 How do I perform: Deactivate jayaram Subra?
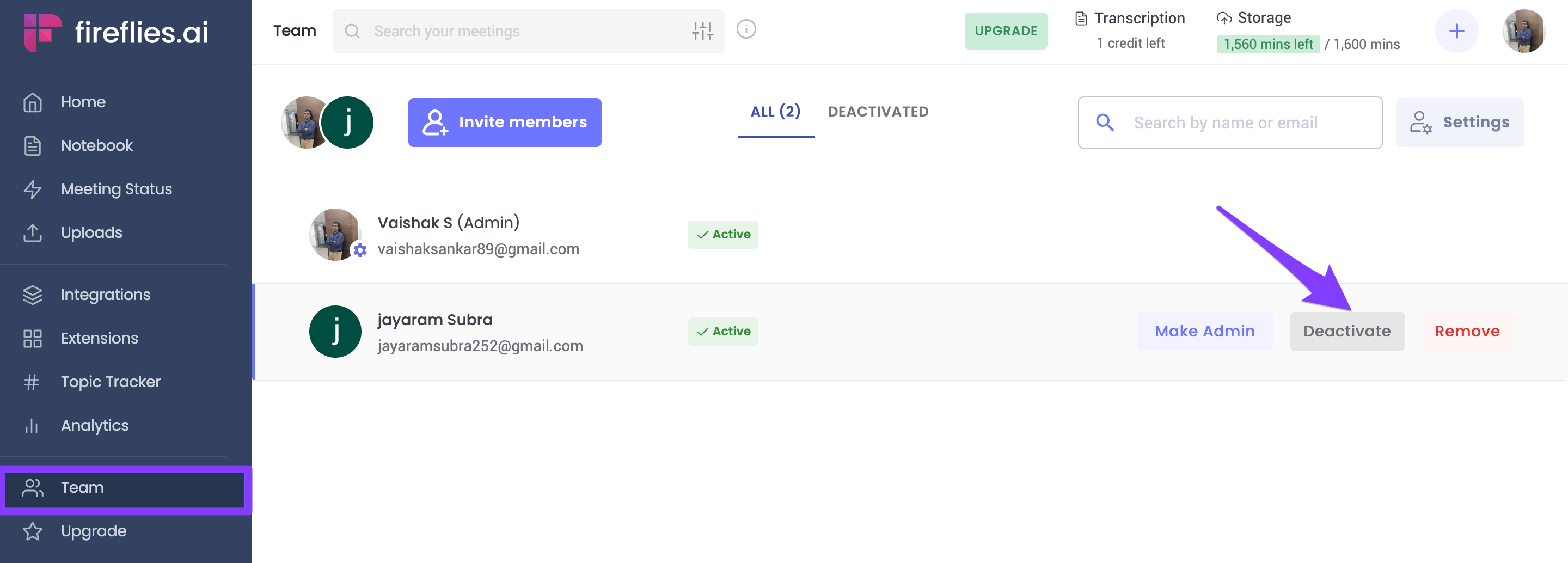pyautogui.click(x=1347, y=332)
